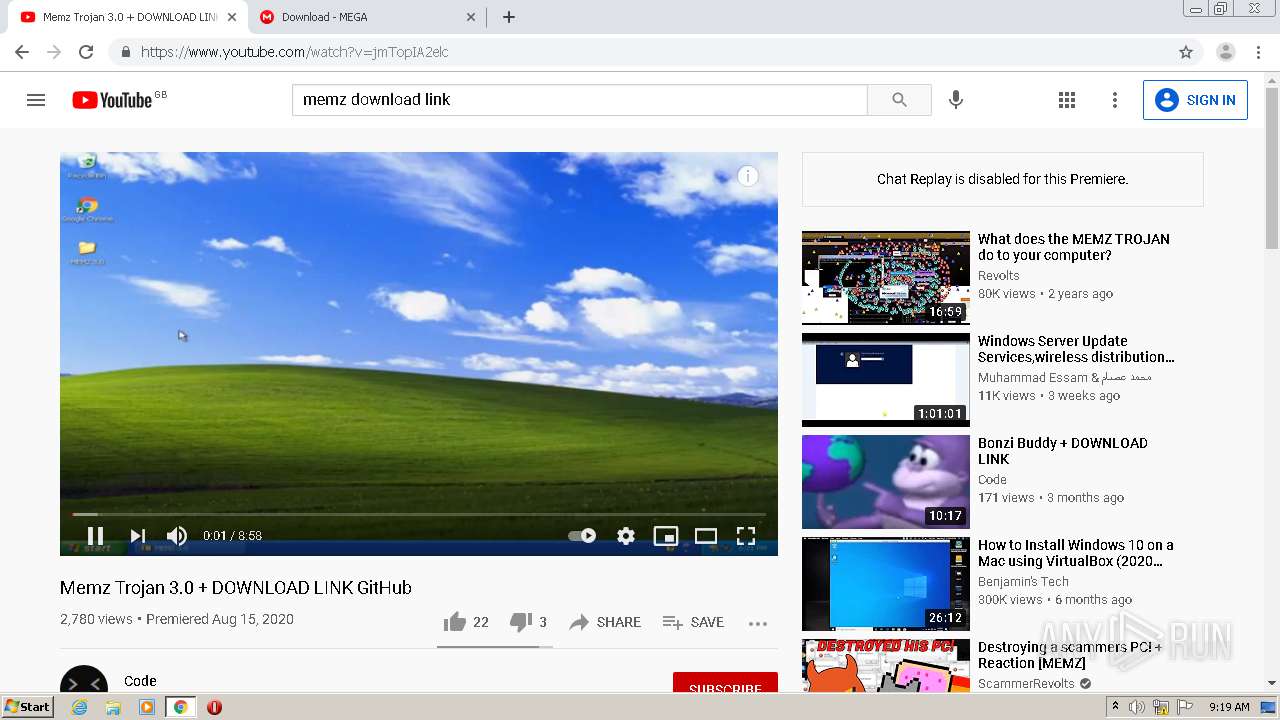Open the Windows Start menu
The height and width of the screenshot is (720, 1280).
tap(28, 707)
